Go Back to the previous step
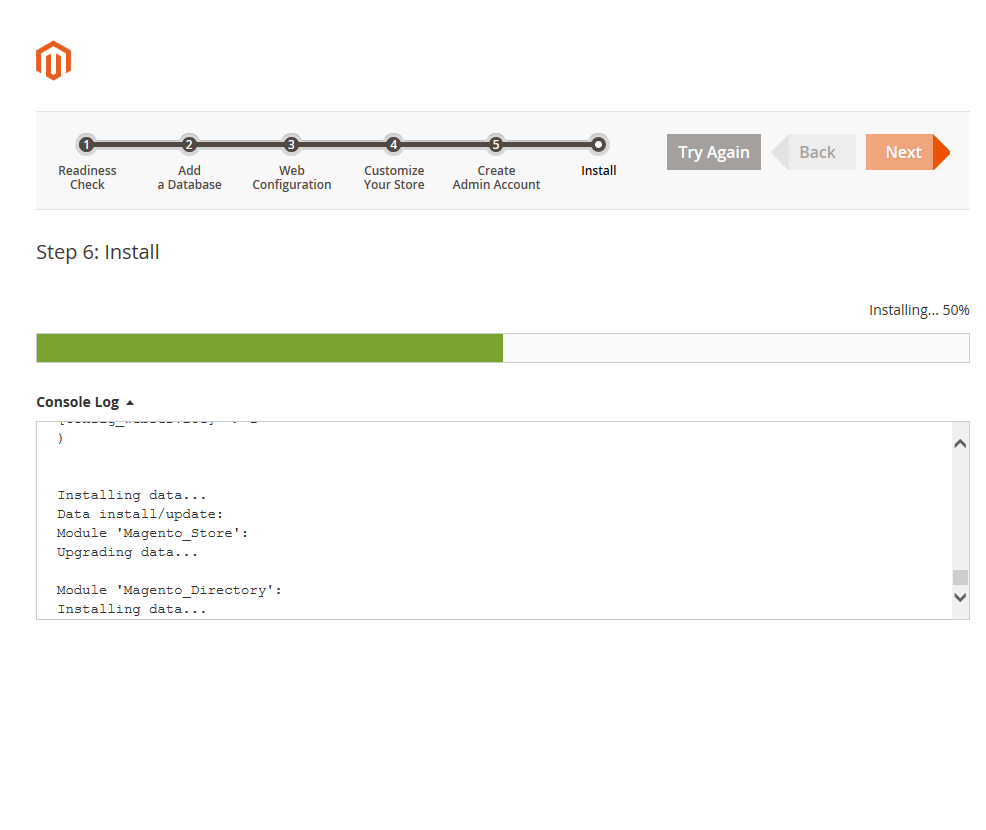This screenshot has width=986, height=830. point(814,152)
